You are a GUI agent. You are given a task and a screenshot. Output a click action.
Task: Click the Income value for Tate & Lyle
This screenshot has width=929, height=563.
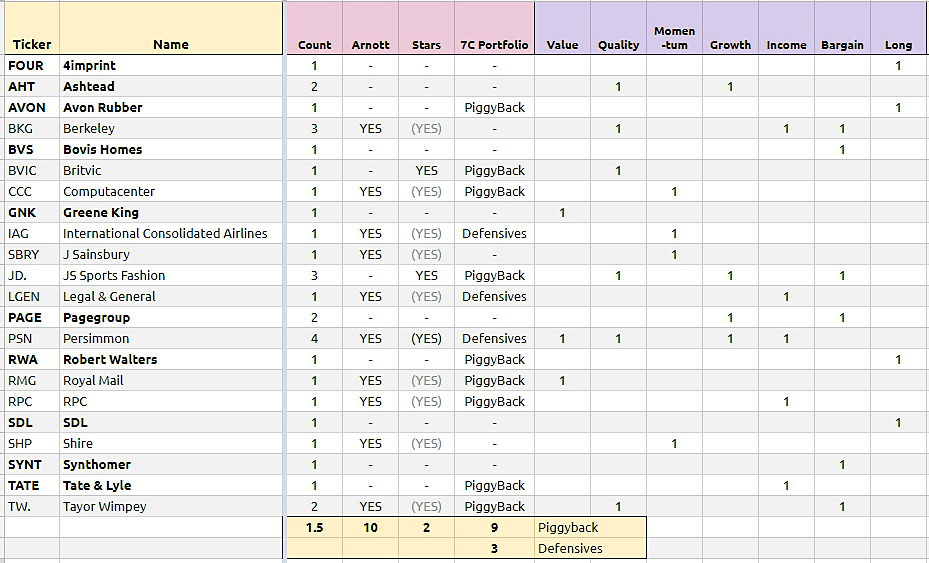[786, 485]
